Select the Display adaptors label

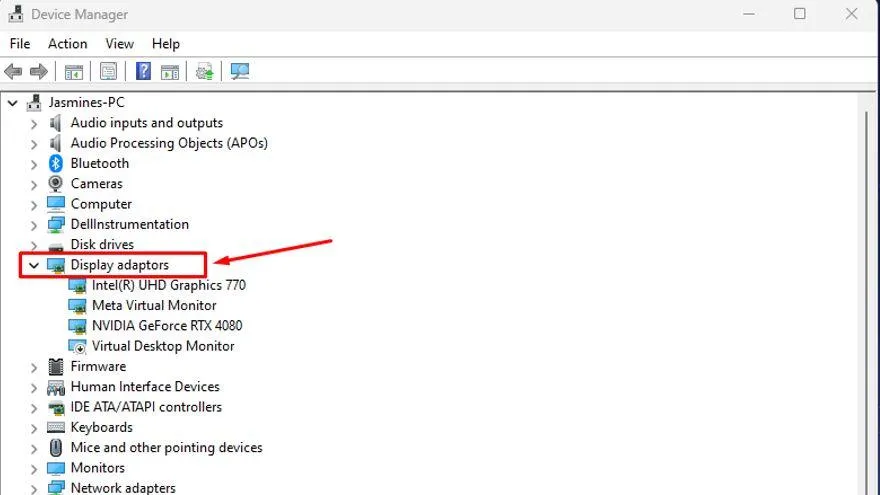coord(120,265)
